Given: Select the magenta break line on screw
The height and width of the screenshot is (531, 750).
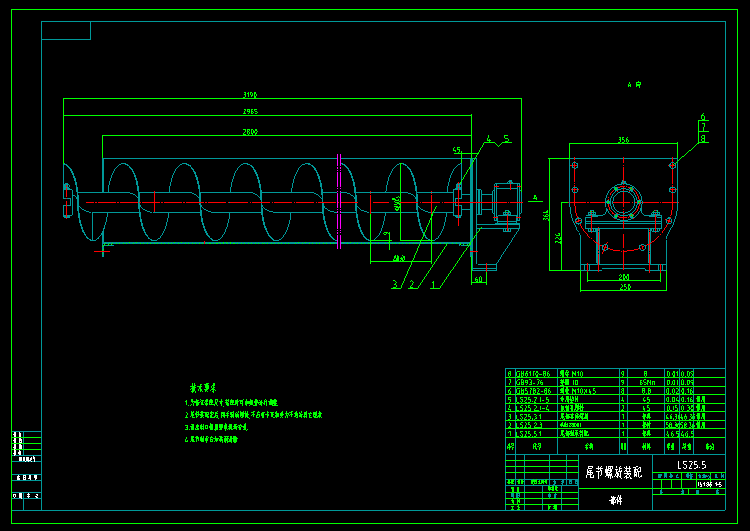Looking at the screenshot, I should [x=339, y=201].
